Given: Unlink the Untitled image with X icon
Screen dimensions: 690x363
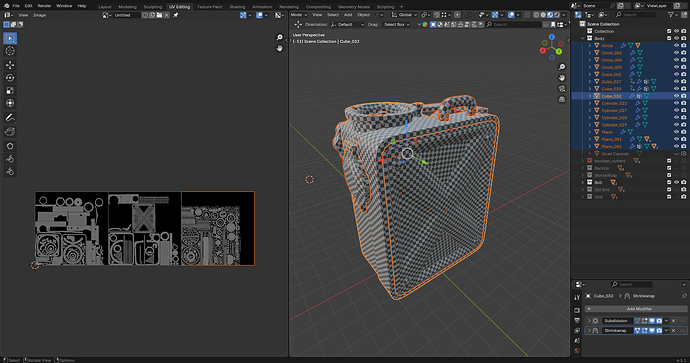Looking at the screenshot, I should click(x=166, y=15).
